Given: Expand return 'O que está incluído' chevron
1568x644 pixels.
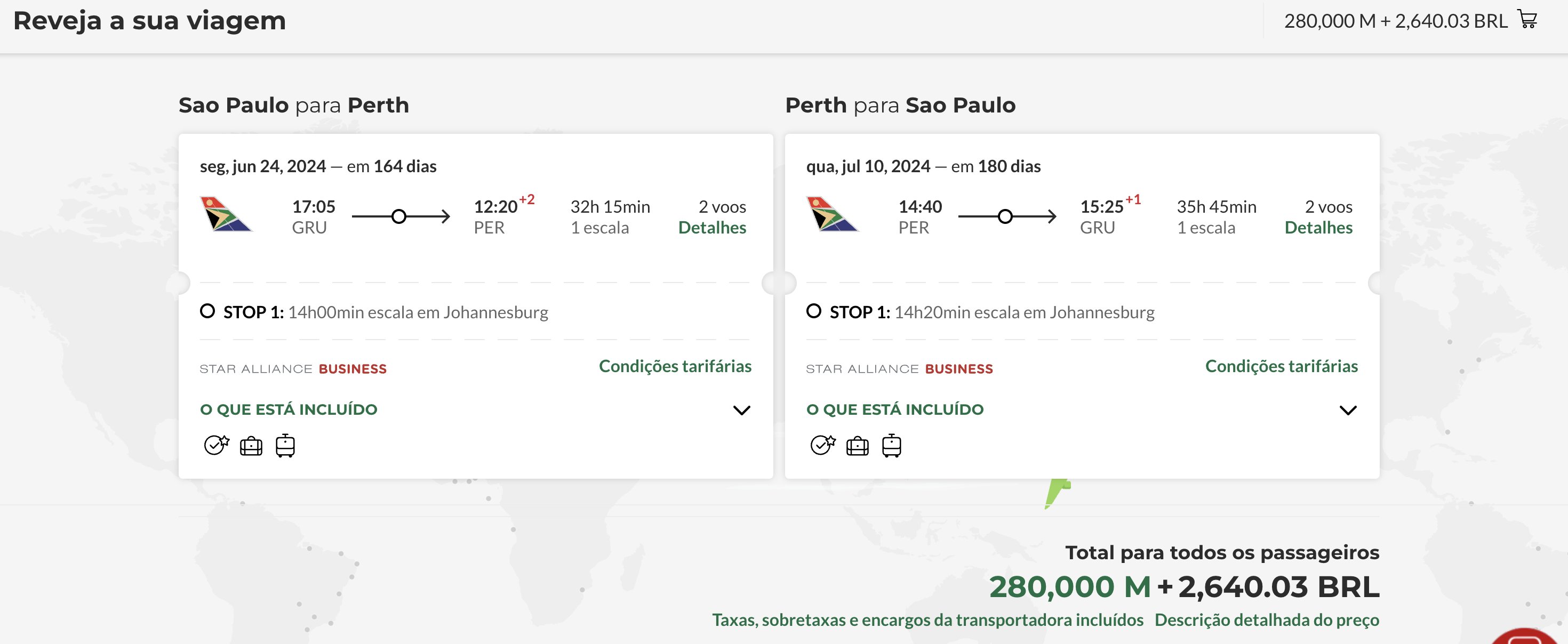Looking at the screenshot, I should 1348,410.
